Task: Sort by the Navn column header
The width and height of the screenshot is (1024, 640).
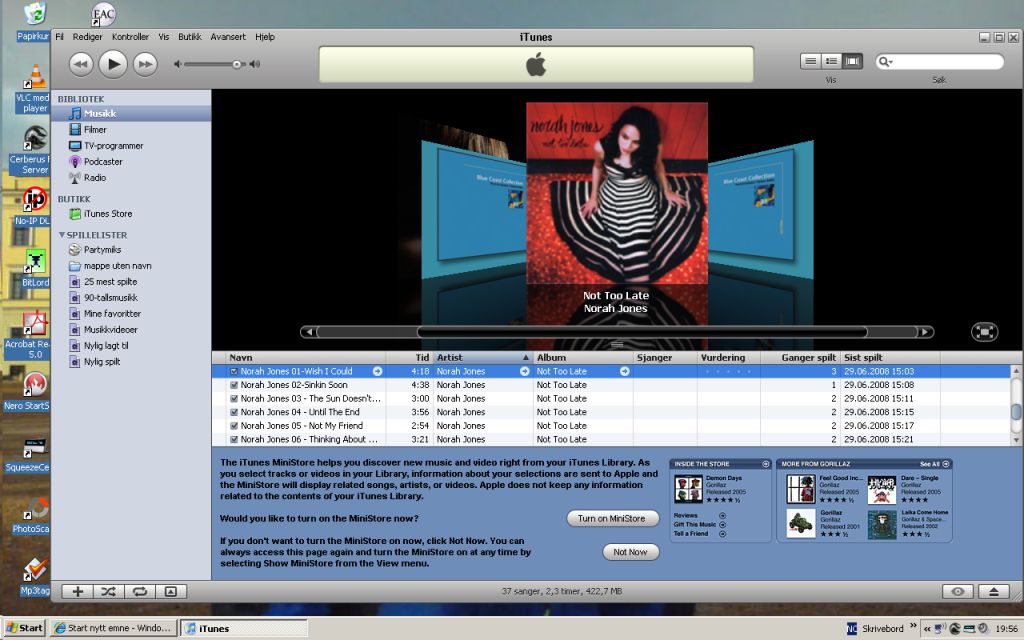Action: [x=305, y=357]
